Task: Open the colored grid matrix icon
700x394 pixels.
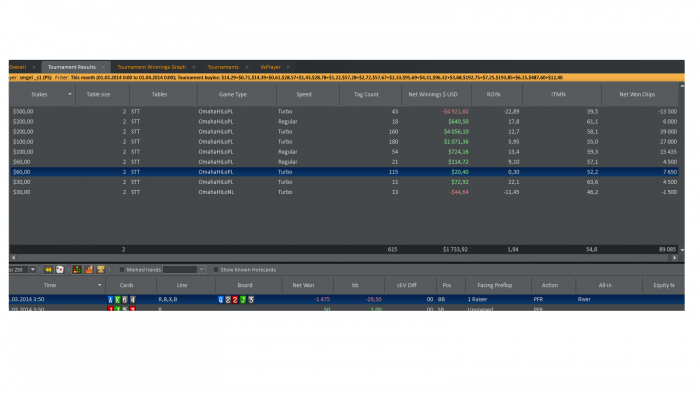Action: click(77, 270)
